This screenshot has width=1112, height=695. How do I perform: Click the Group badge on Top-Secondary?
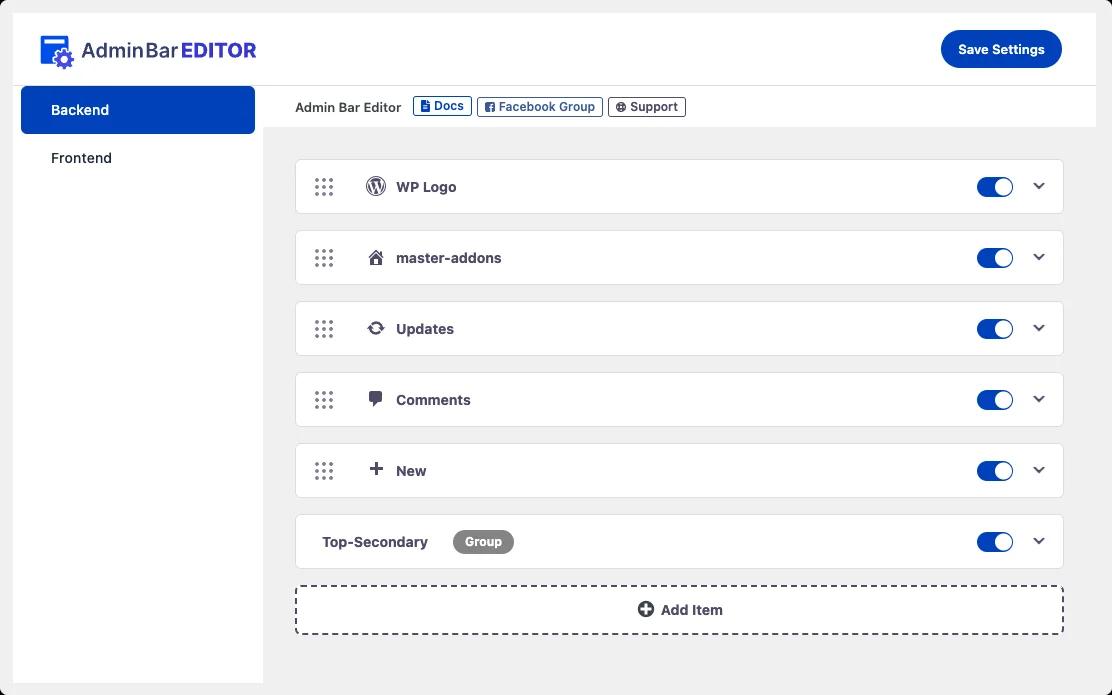(x=483, y=541)
